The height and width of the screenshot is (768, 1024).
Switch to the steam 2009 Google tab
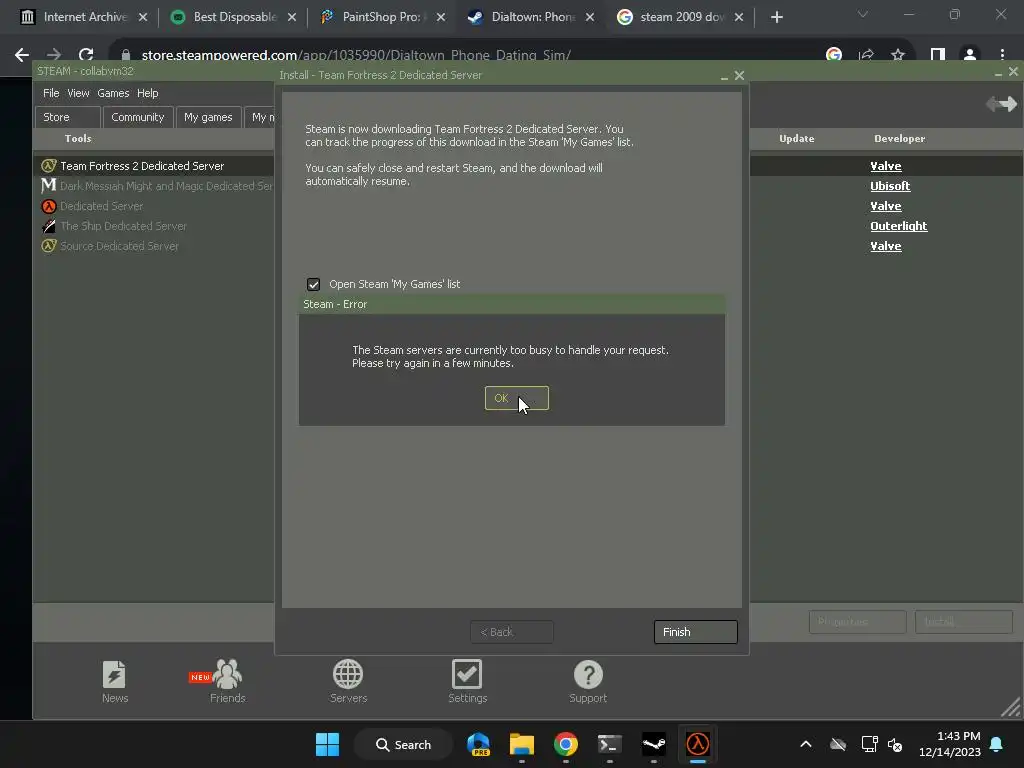click(680, 17)
